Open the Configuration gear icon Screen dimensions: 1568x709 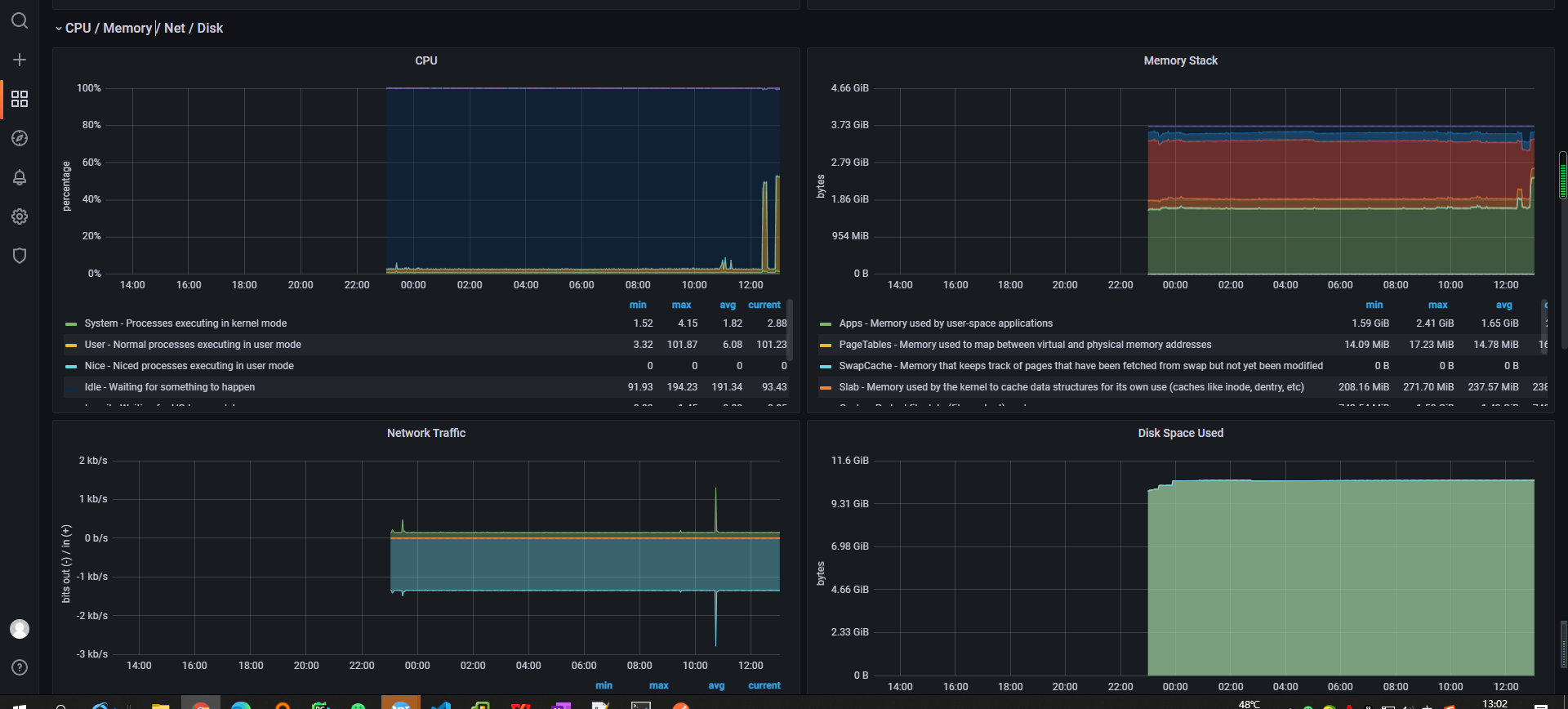[20, 216]
